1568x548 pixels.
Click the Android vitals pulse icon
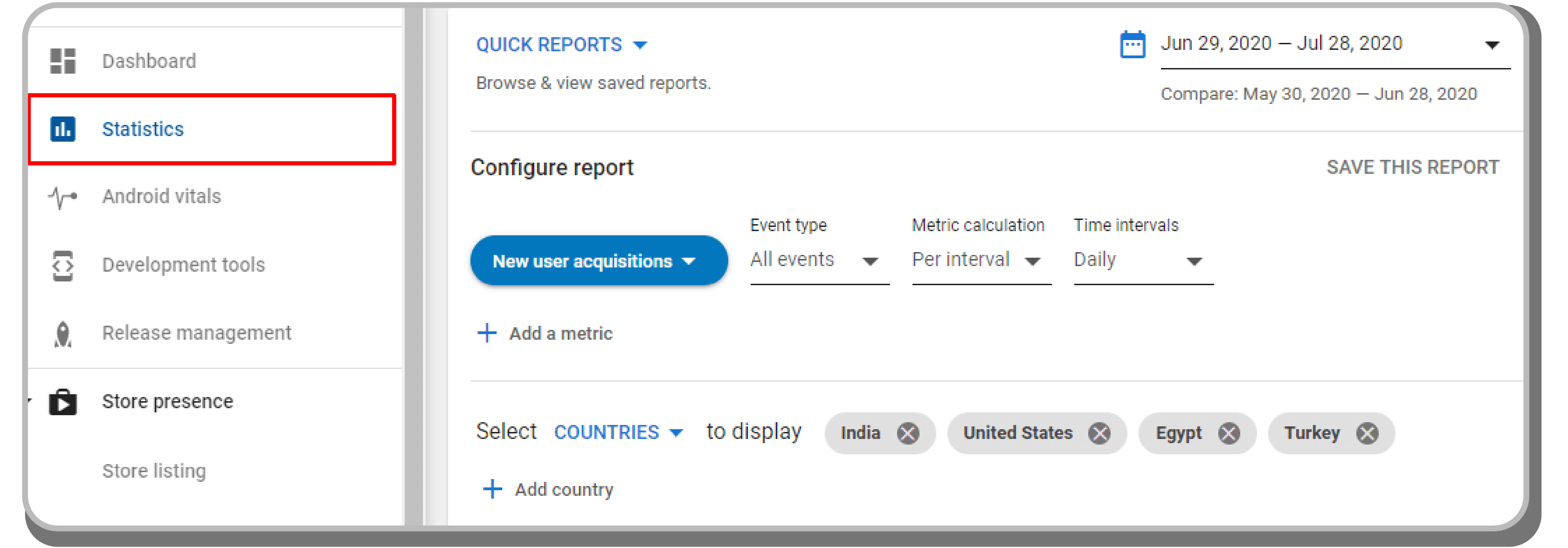[x=62, y=197]
